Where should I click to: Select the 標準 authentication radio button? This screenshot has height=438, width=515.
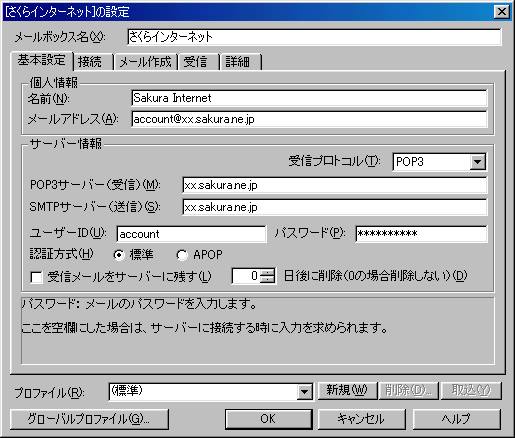click(118, 255)
